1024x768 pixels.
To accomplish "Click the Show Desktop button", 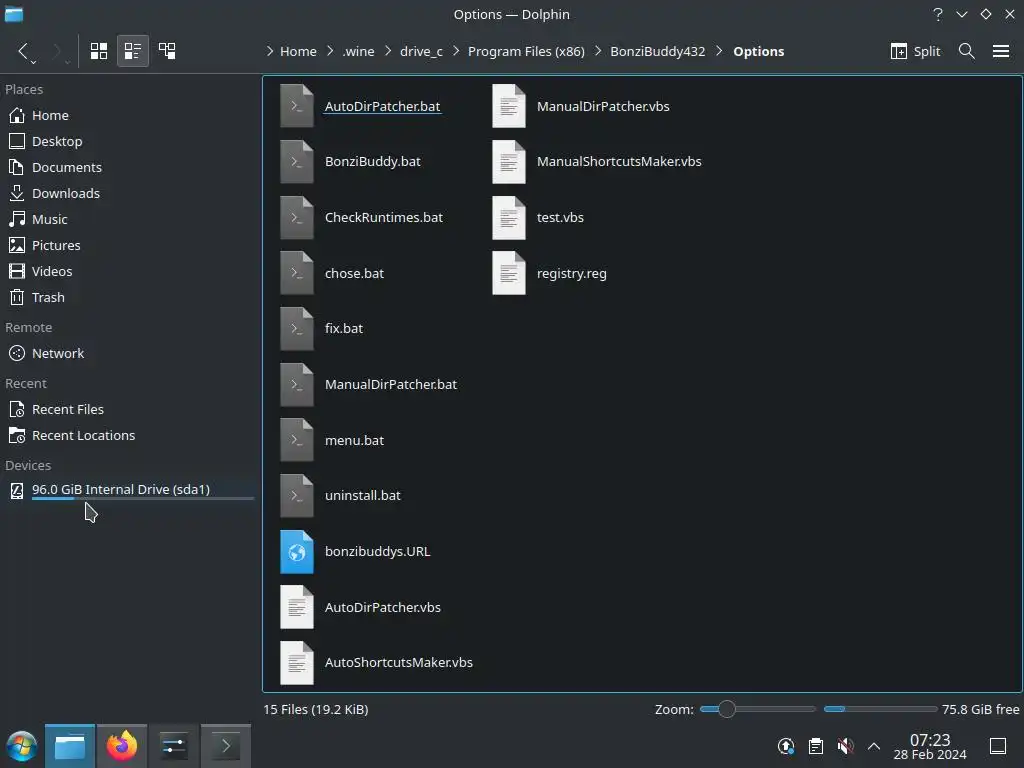I will click(998, 746).
